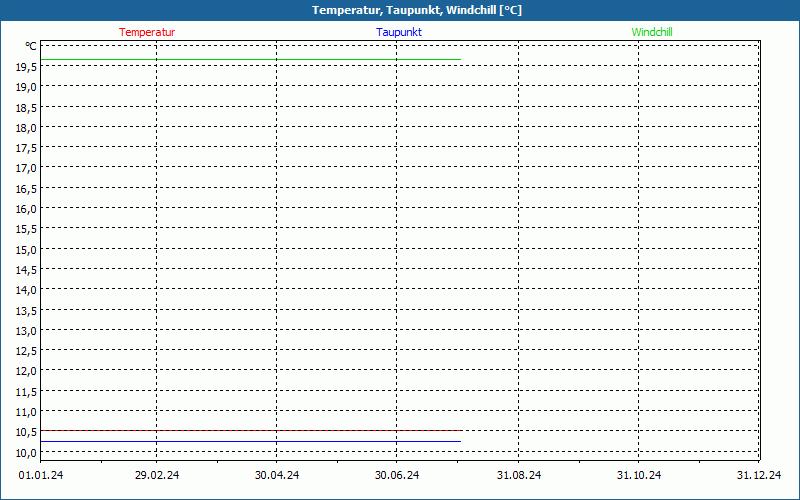Click the °C unit label on the y-axis
This screenshot has height=500, width=800.
[31, 46]
